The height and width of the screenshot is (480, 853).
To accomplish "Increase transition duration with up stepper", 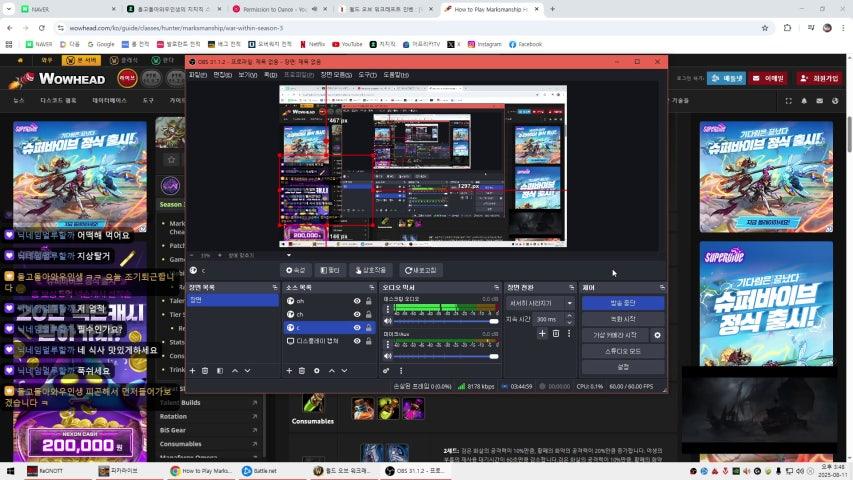I will pyautogui.click(x=570, y=316).
